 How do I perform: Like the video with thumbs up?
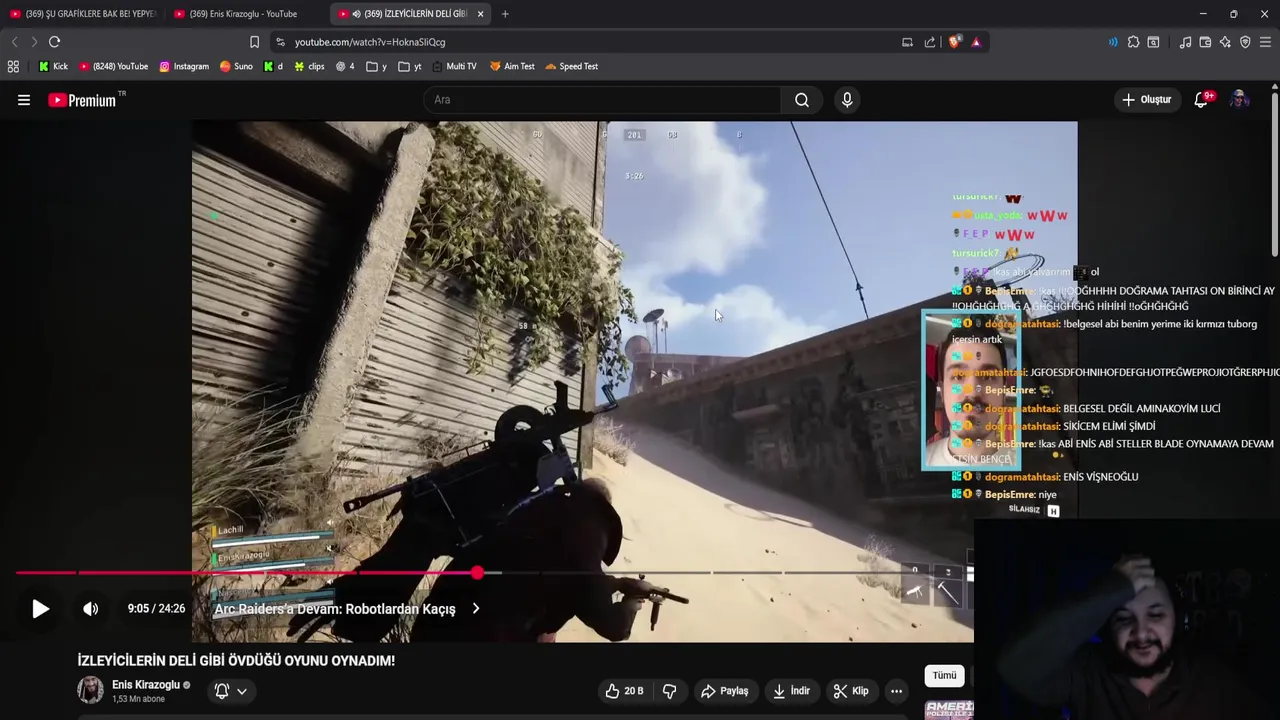pos(624,691)
